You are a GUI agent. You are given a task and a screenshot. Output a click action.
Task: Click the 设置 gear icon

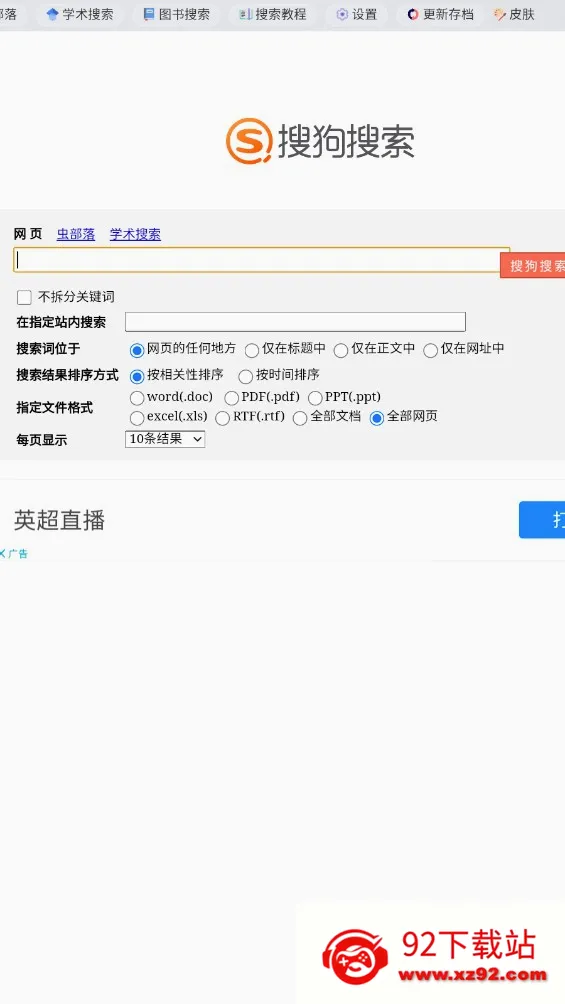point(342,14)
